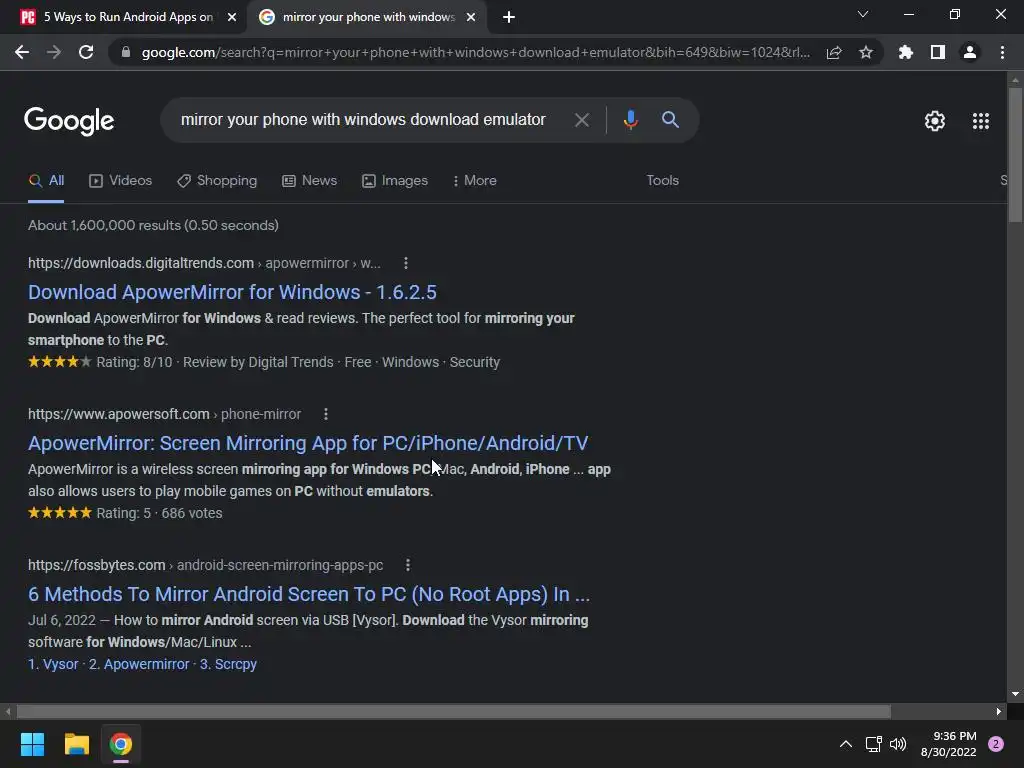Open Google quick settings gear
1024x768 pixels.
coord(935,121)
